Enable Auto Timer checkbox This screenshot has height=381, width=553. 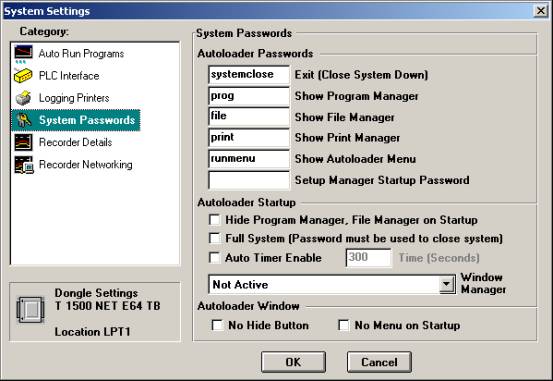[214, 258]
